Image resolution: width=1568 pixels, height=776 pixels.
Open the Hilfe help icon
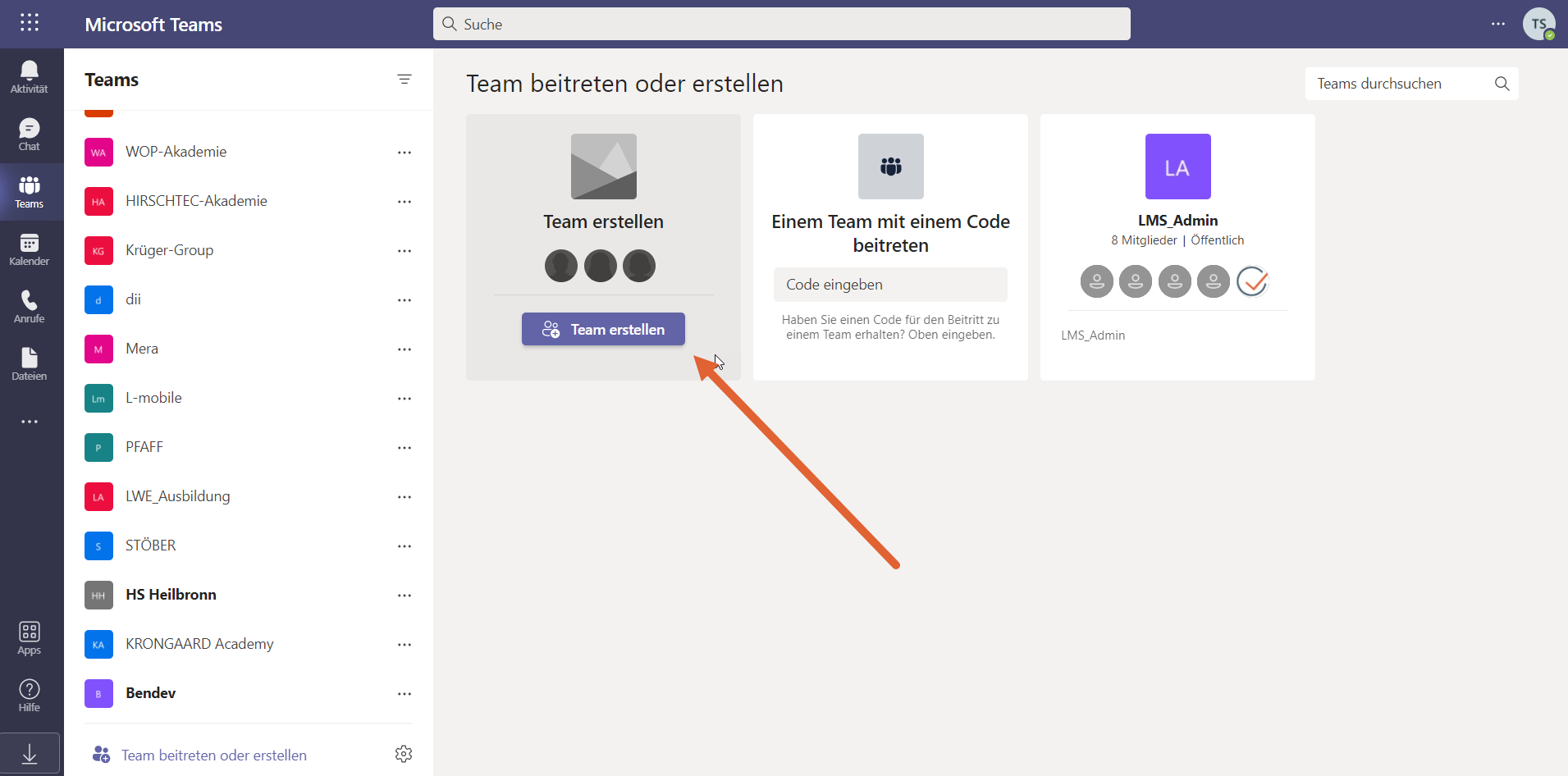30,696
